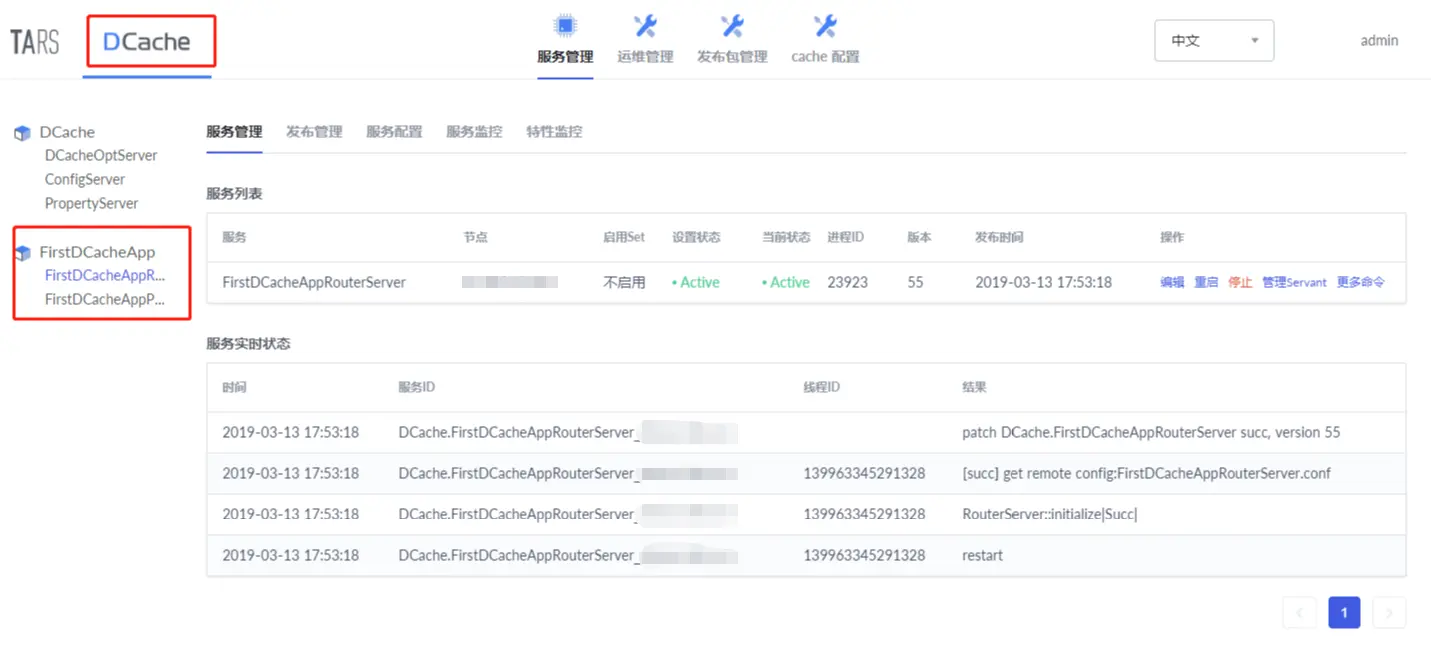Select the DCache tree node
Screen dimensions: 1431x654
[x=67, y=132]
